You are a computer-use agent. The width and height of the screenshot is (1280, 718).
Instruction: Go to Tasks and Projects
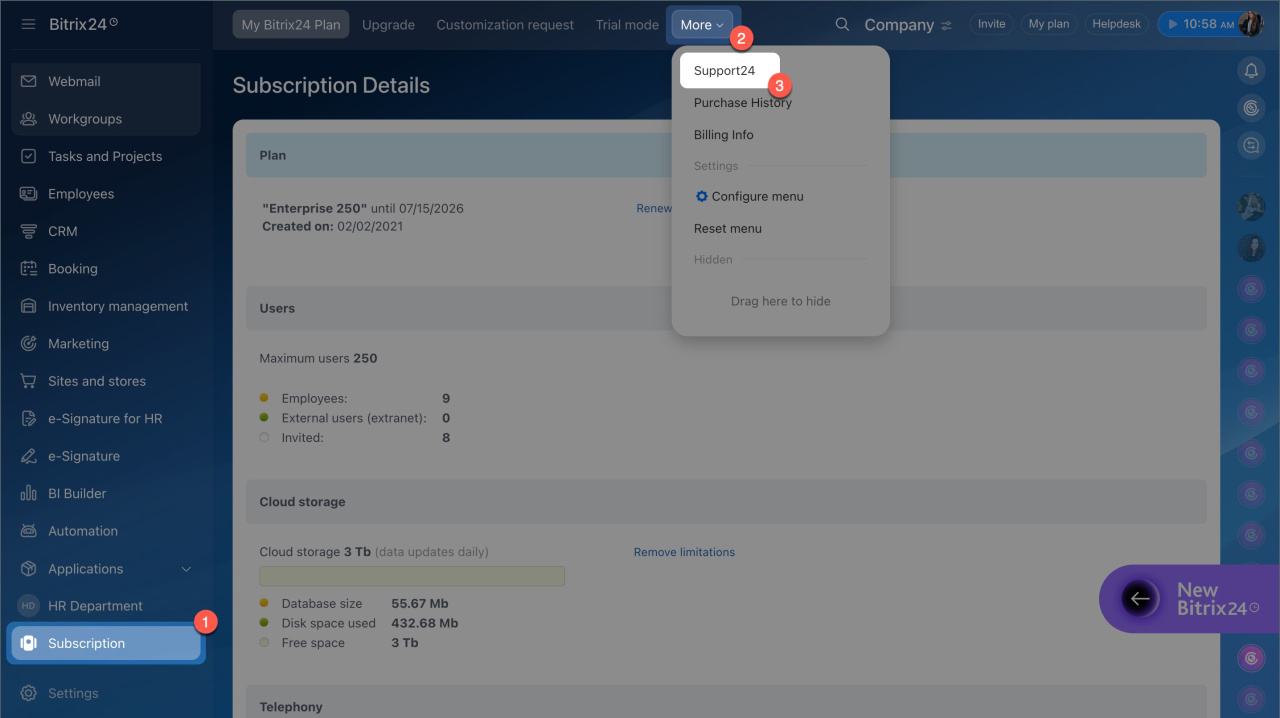pos(104,156)
